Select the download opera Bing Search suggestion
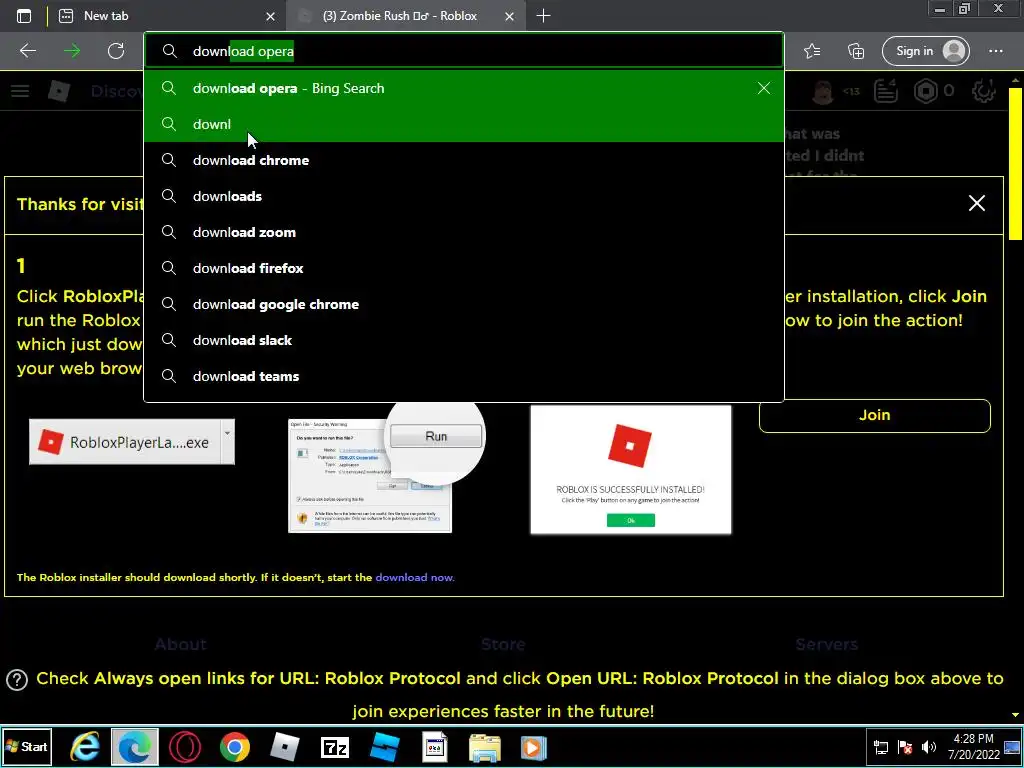This screenshot has height=768, width=1024. [464, 88]
